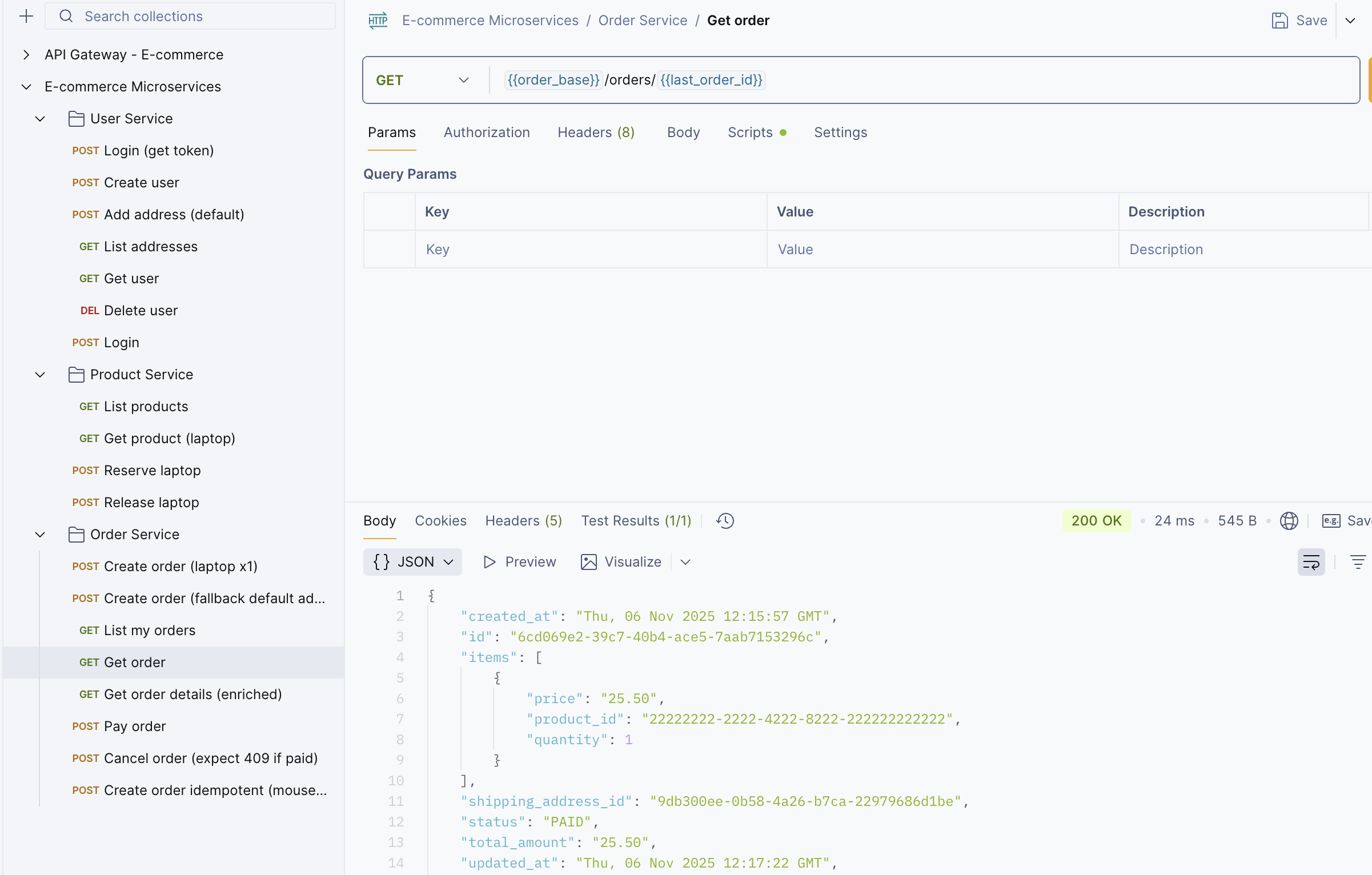Image resolution: width=1372 pixels, height=875 pixels.
Task: Open the GET method dropdown
Action: click(x=463, y=80)
